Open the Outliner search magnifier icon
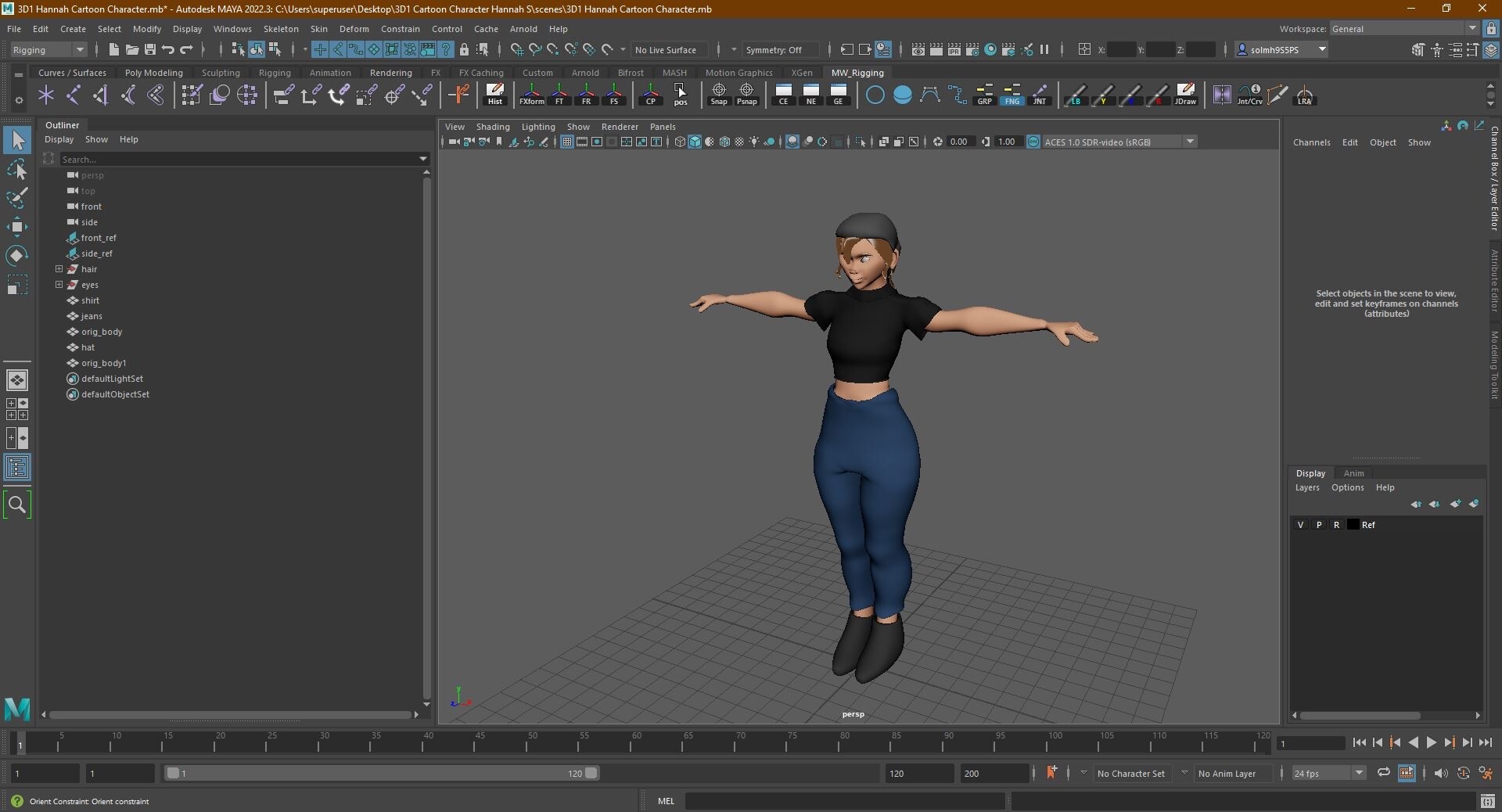The width and height of the screenshot is (1502, 812). coord(17,505)
